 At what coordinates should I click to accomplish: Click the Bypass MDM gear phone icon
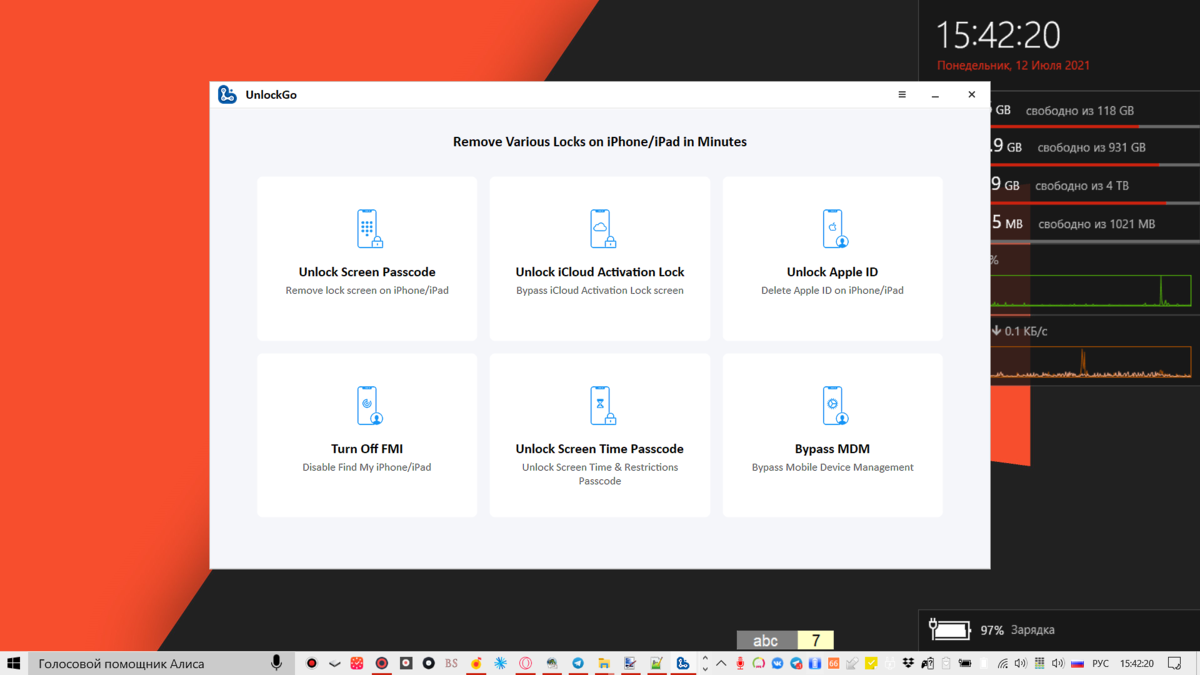coord(834,406)
